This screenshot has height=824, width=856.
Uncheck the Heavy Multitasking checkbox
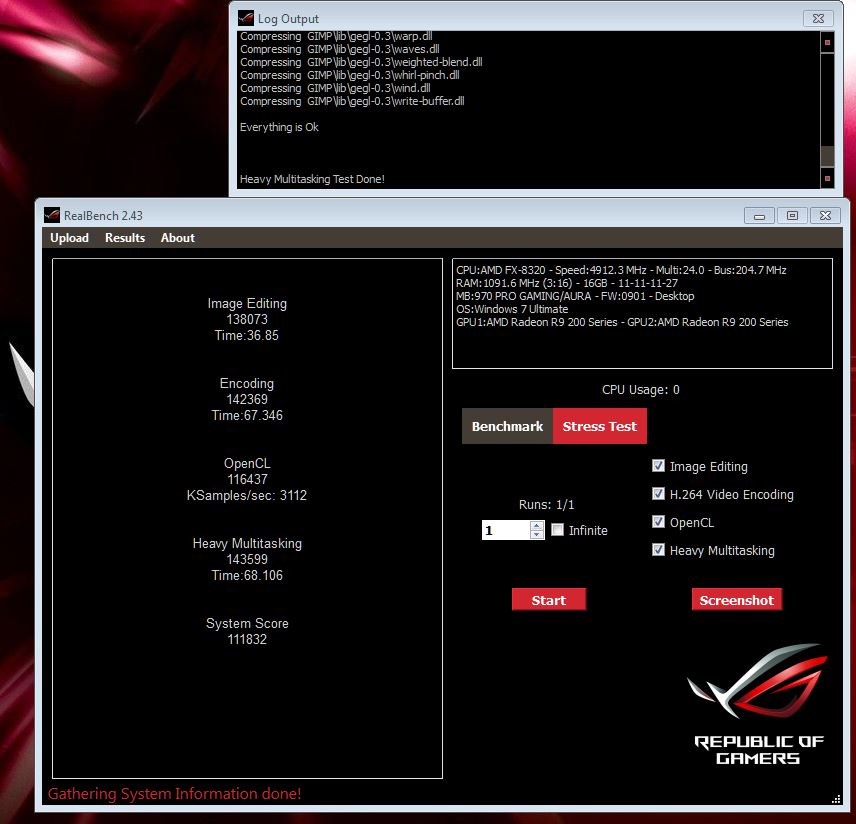coord(658,549)
